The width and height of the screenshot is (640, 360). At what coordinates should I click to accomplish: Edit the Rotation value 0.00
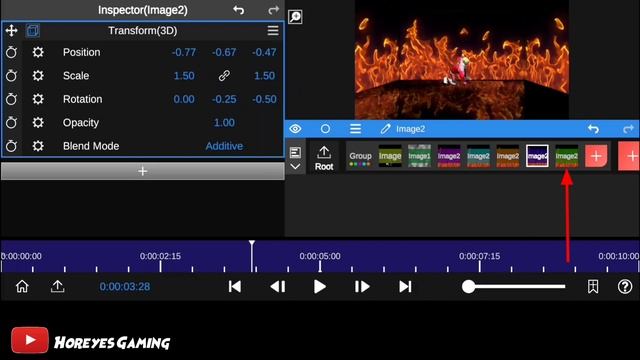pos(184,99)
